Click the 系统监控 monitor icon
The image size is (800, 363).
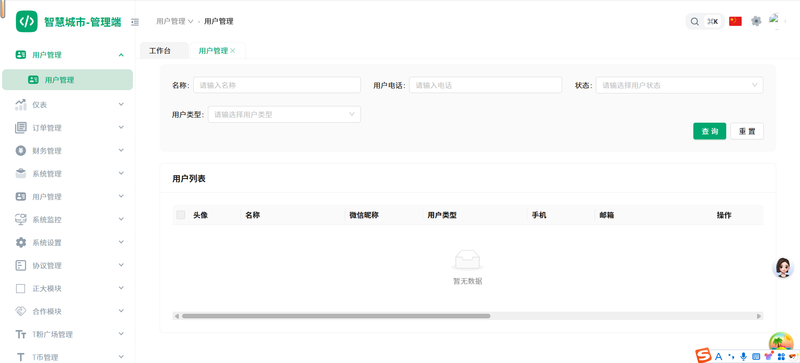click(x=20, y=220)
